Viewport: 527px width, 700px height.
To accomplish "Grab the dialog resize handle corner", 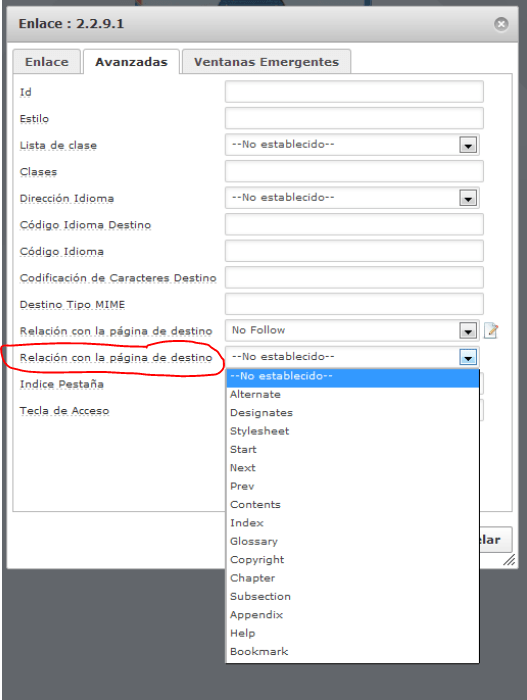I will click(509, 560).
